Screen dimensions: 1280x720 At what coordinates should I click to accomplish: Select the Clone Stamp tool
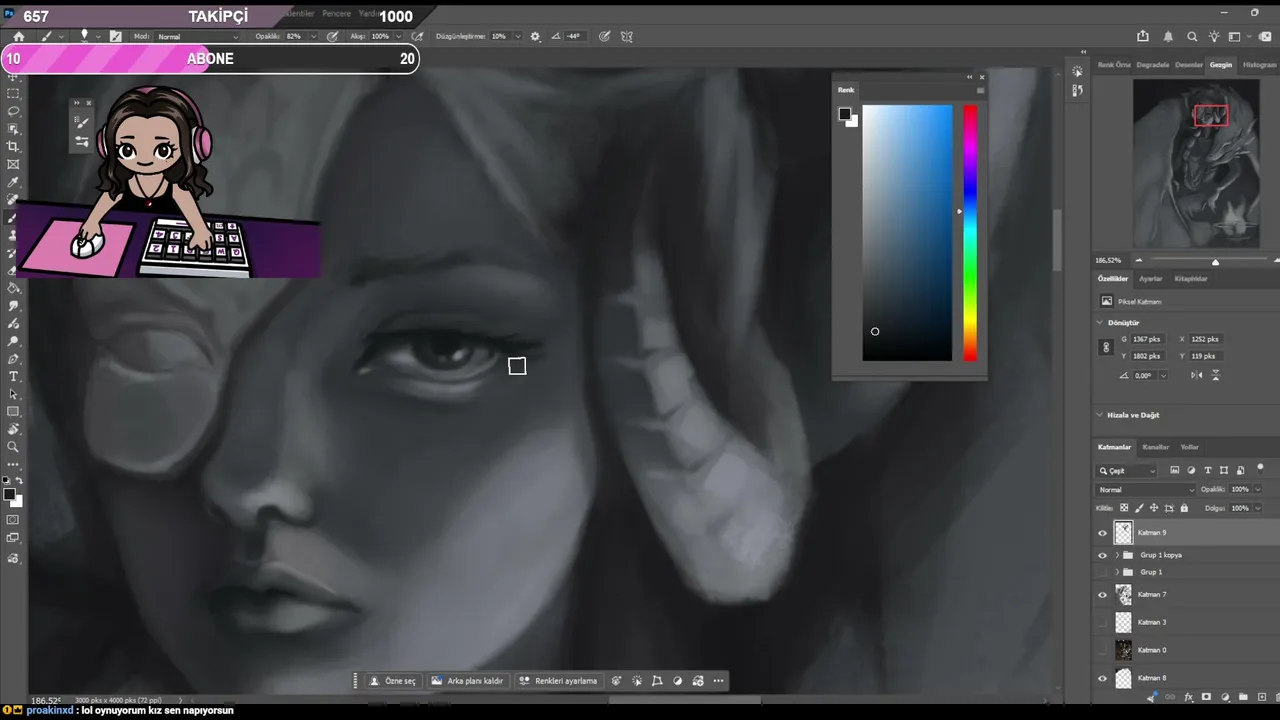point(13,235)
